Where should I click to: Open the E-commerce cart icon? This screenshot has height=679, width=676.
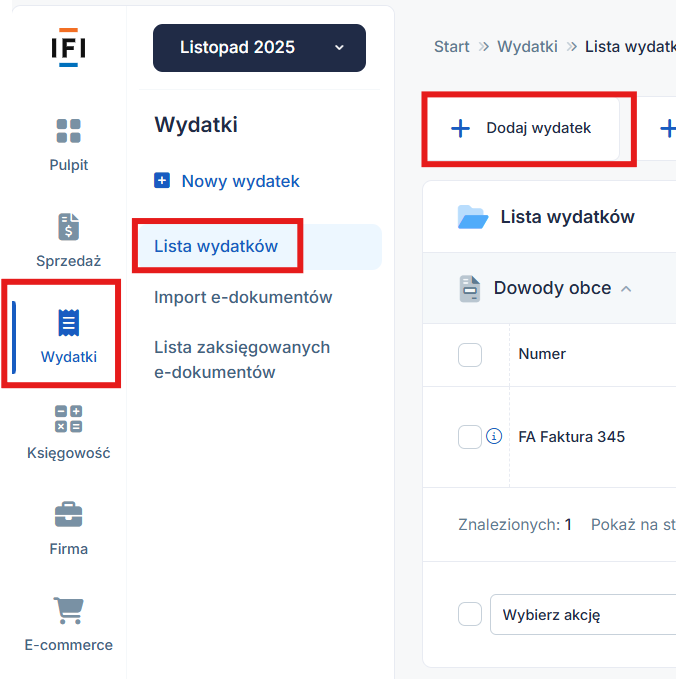(68, 610)
